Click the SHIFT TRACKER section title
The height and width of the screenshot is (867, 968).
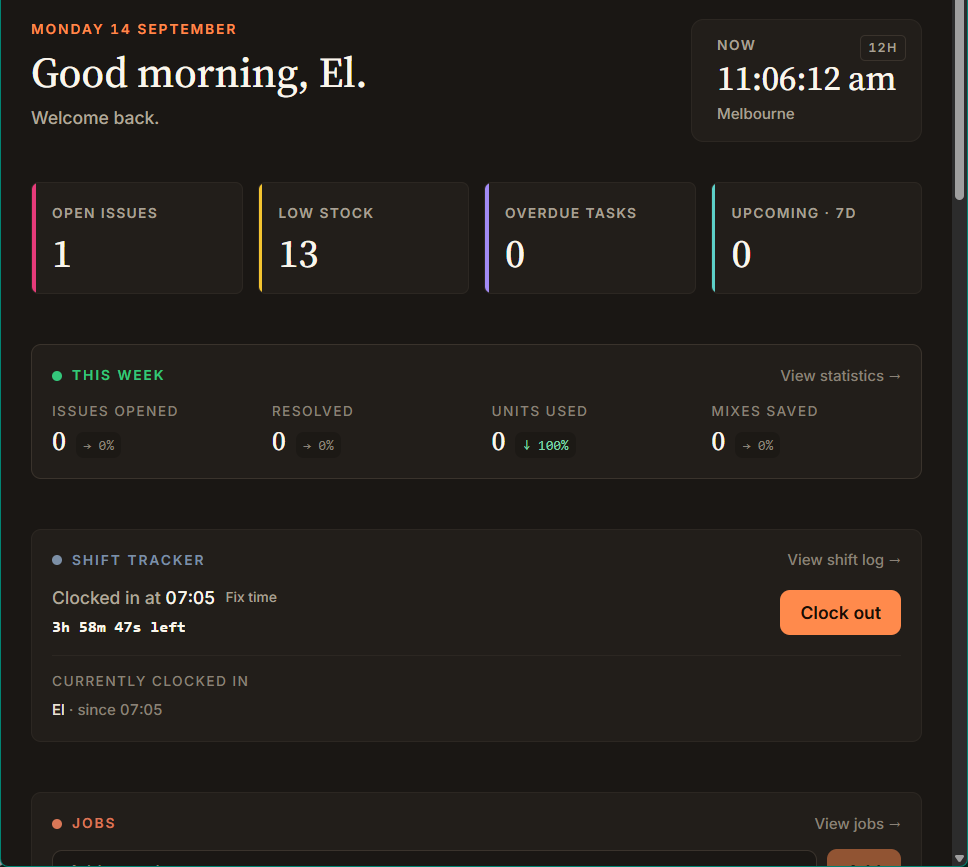click(138, 560)
